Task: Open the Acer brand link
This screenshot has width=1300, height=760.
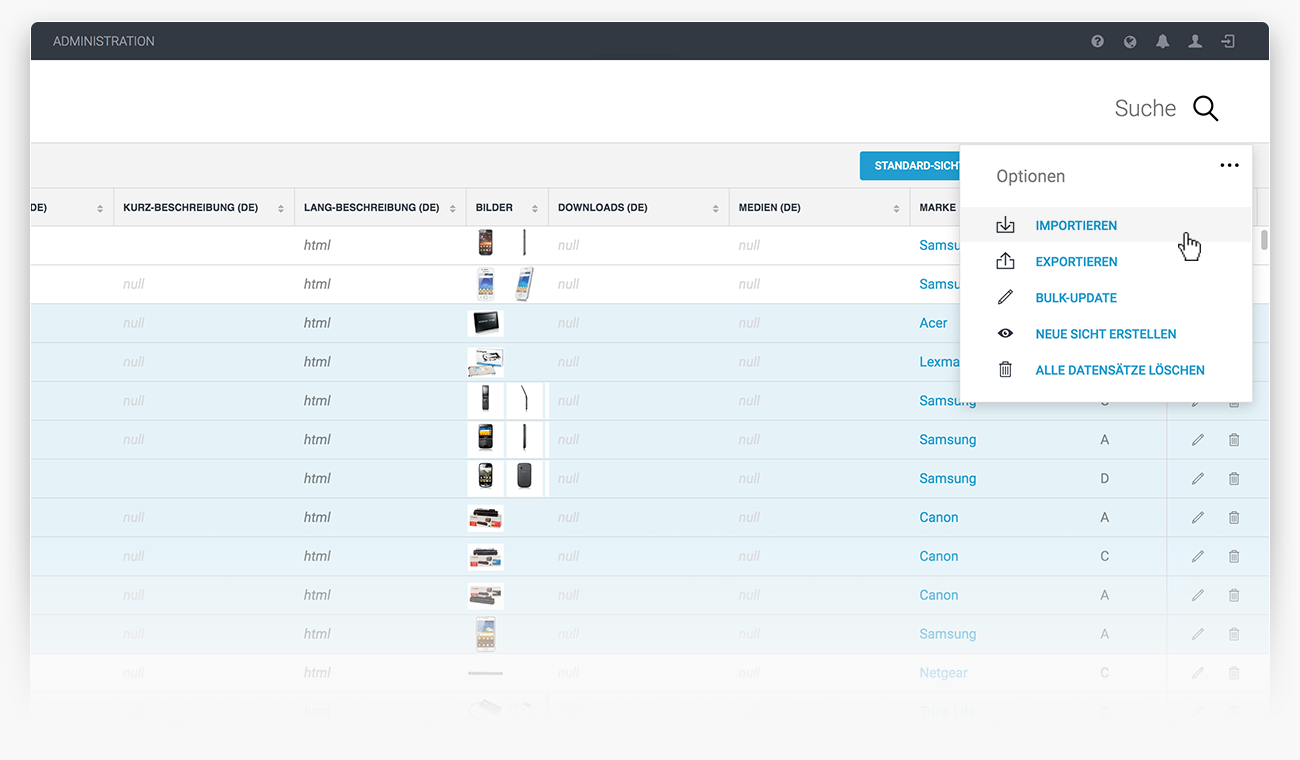Action: coord(933,323)
